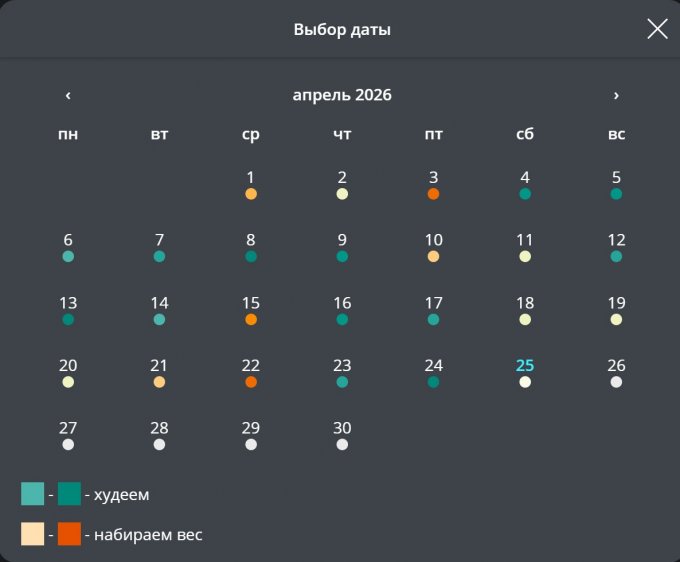
Task: Go to next month arrow
Action: [616, 96]
